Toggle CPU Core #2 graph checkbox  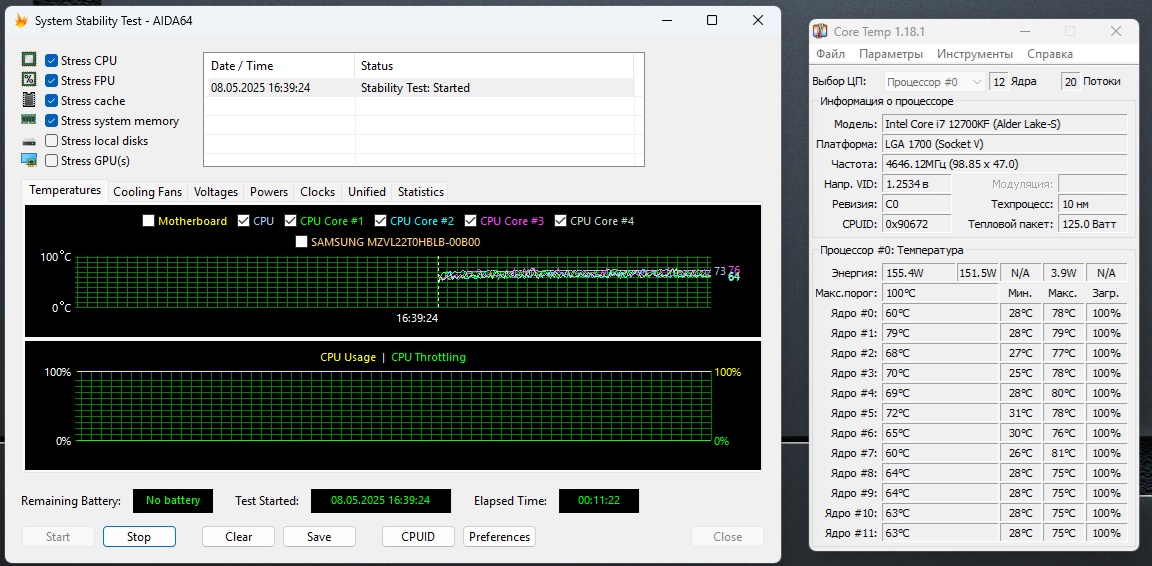(381, 221)
